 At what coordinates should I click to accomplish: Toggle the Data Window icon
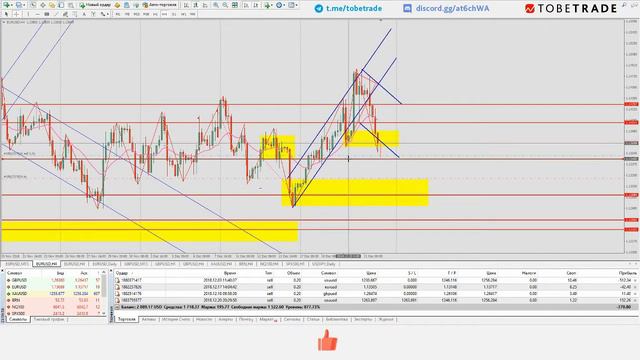pyautogui.click(x=43, y=5)
